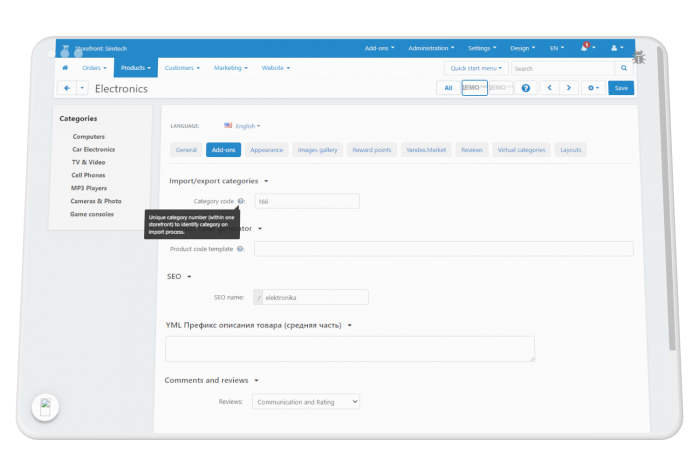Switch to the General tab
700x466 pixels.
186,150
